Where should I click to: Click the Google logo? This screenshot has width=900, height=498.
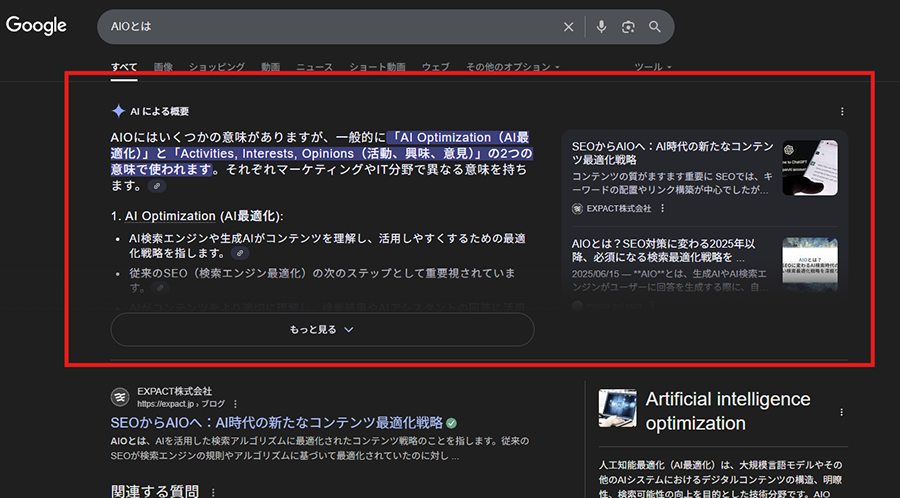[x=37, y=25]
